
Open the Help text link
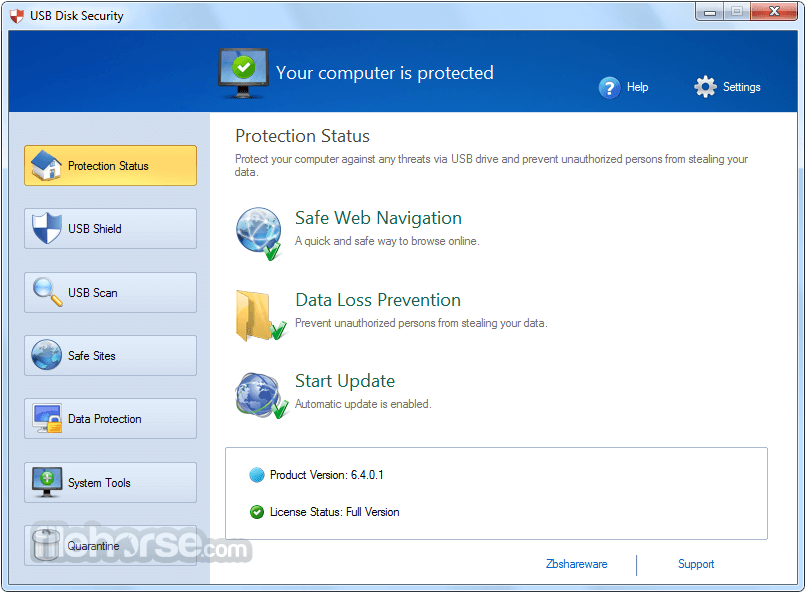(637, 87)
